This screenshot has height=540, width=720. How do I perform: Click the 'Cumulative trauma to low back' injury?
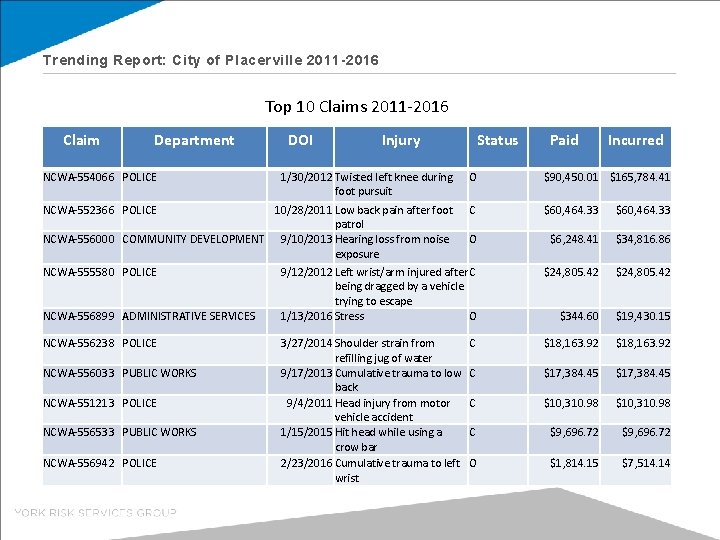(398, 380)
